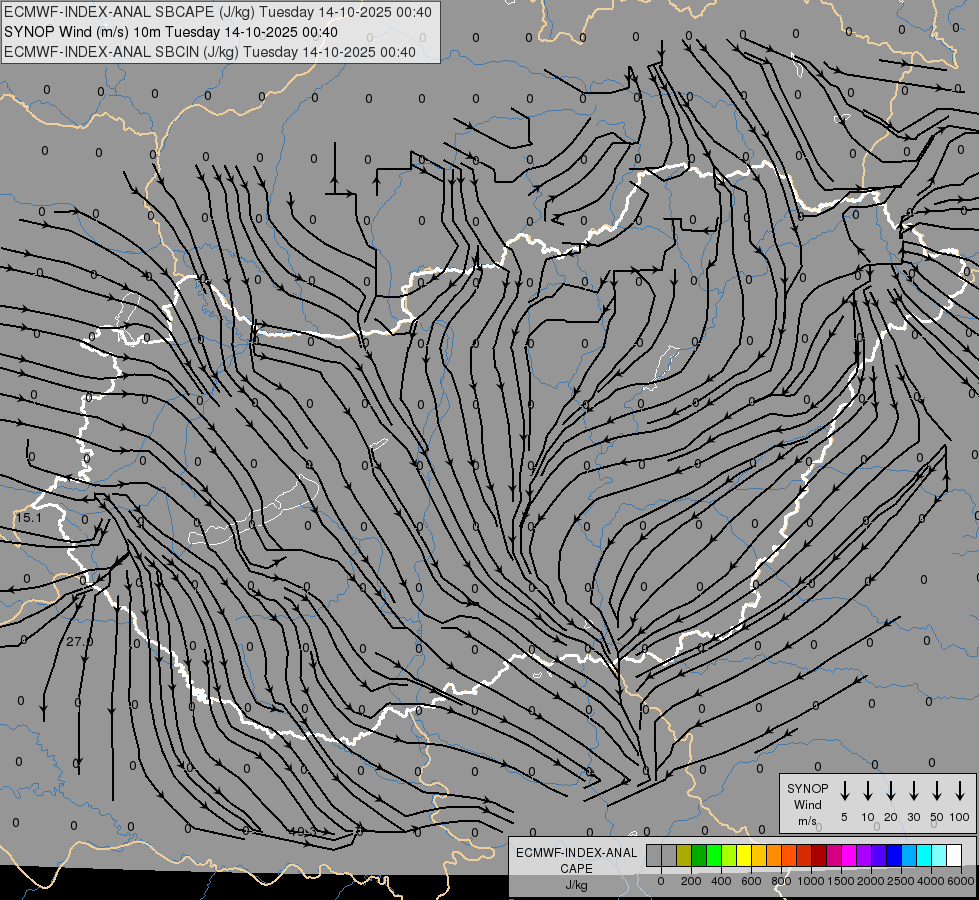
Task: Click the 15.1 value on the map
Action: (28, 518)
